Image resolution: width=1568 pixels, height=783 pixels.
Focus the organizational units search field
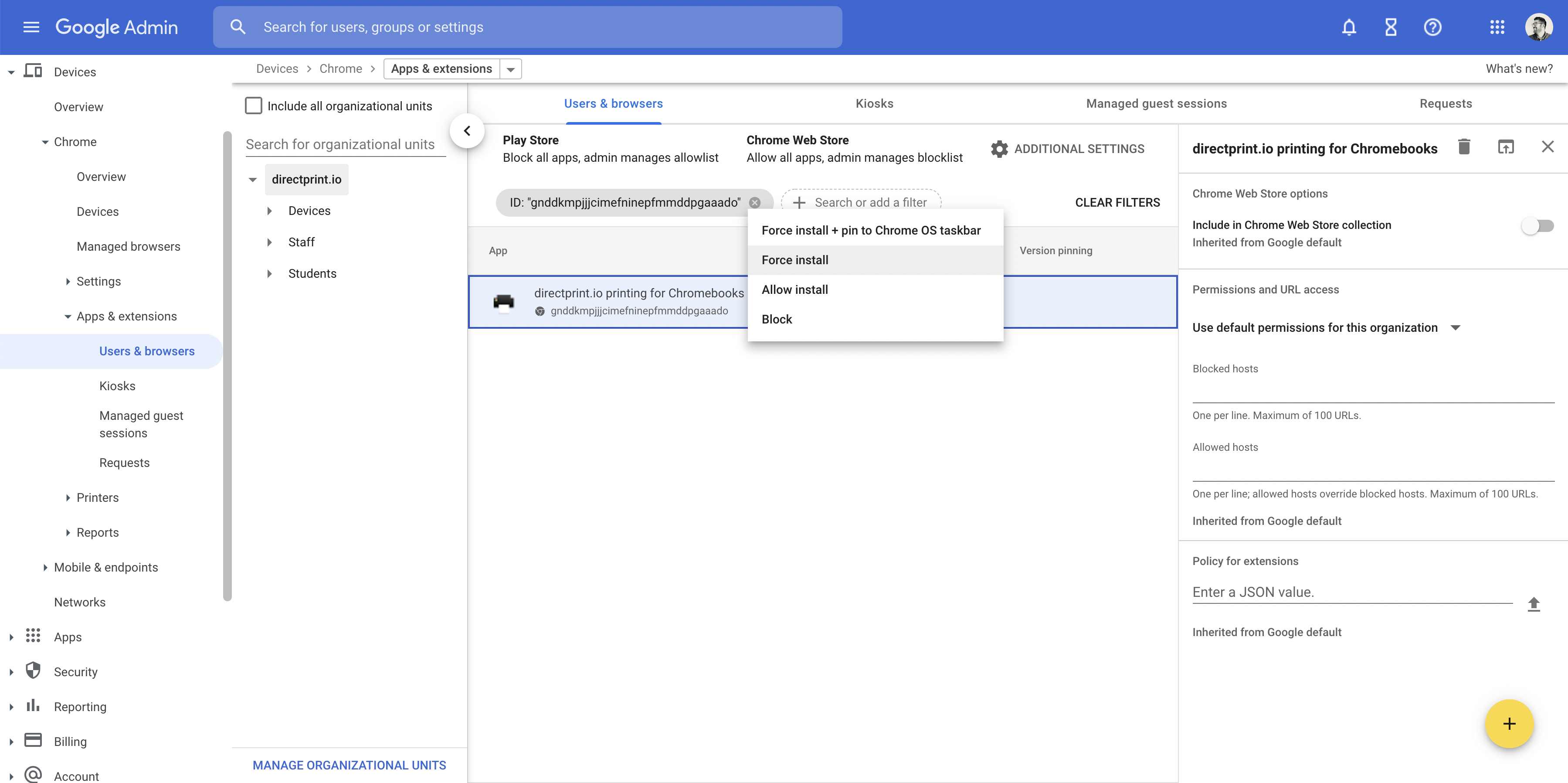(345, 144)
